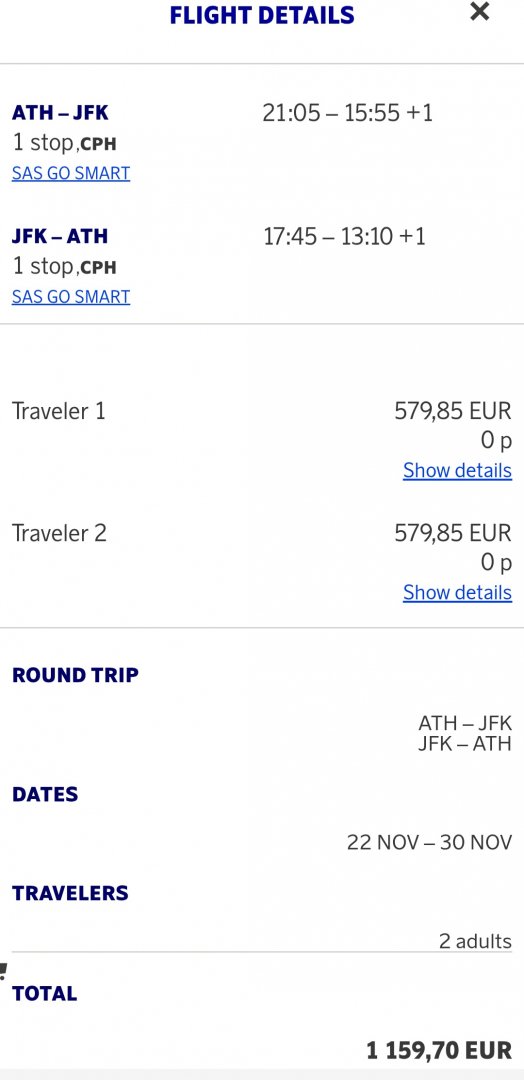Click the Traveler 1 label
This screenshot has width=524, height=1080.
click(x=59, y=411)
